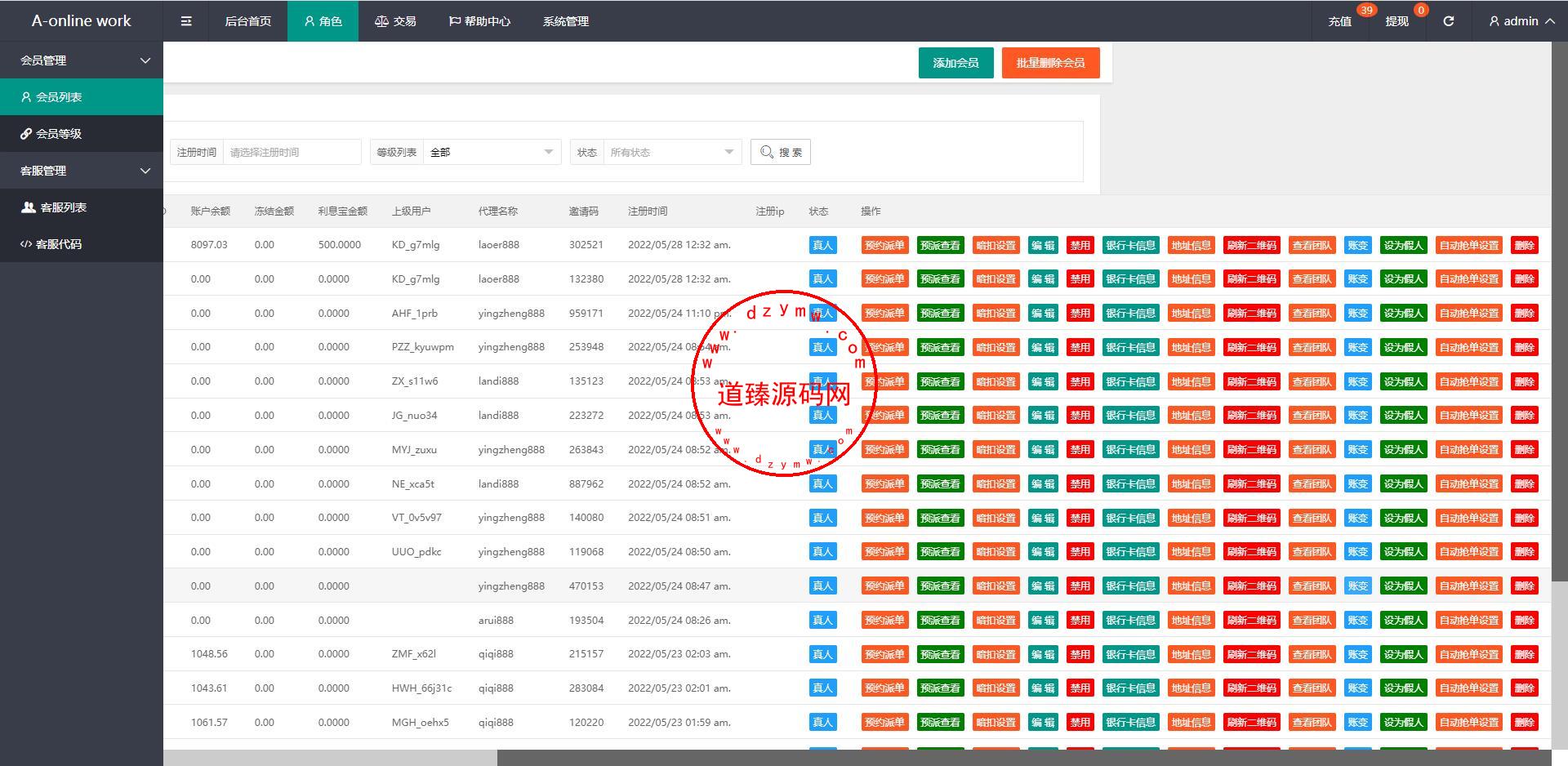Click 禁用 for invite code 887962

pos(1080,484)
